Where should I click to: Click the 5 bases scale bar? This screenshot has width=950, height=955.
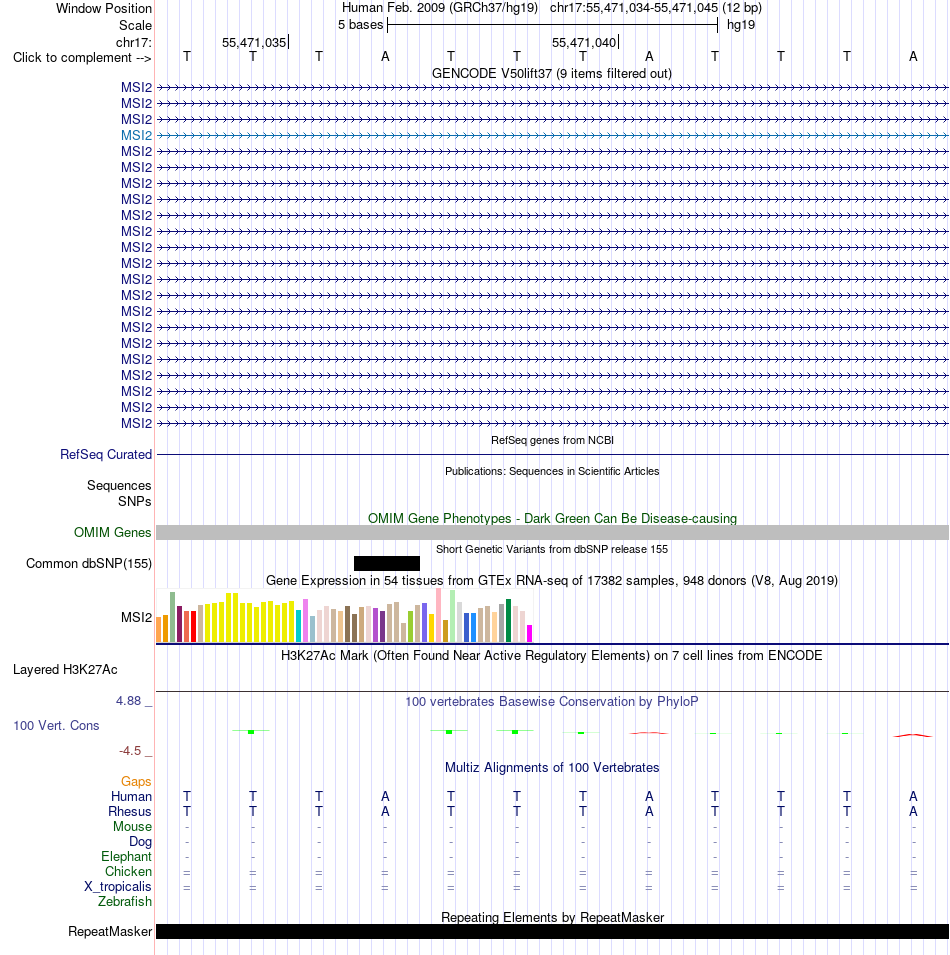point(552,25)
